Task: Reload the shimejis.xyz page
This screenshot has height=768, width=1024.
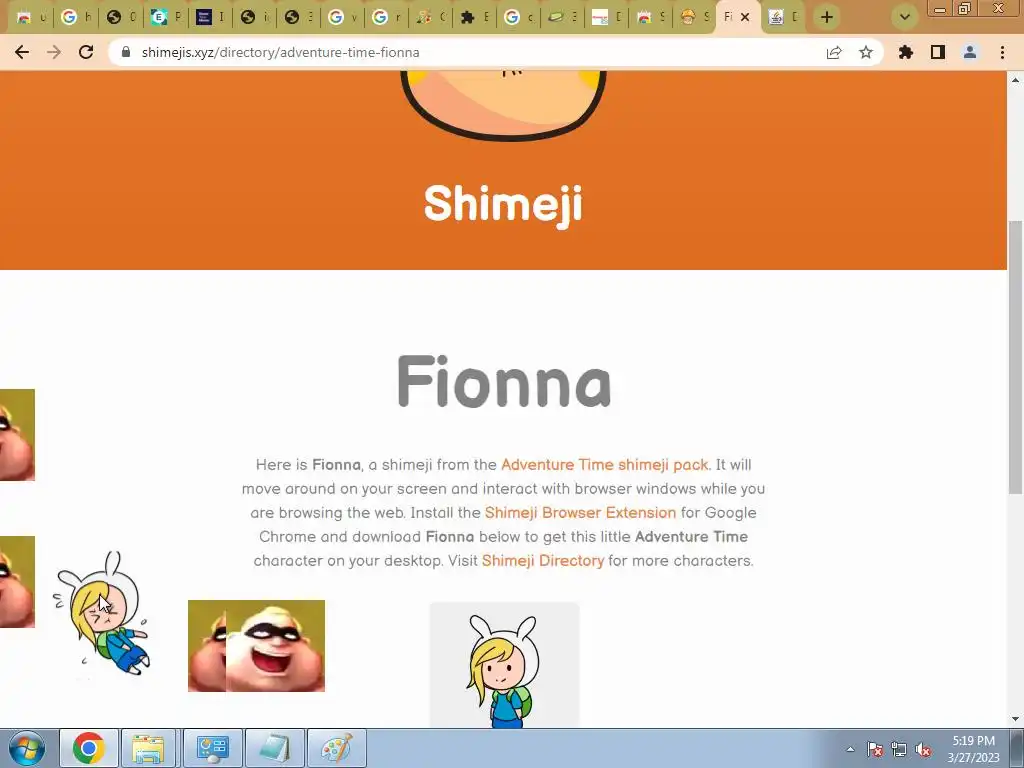Action: pyautogui.click(x=86, y=52)
